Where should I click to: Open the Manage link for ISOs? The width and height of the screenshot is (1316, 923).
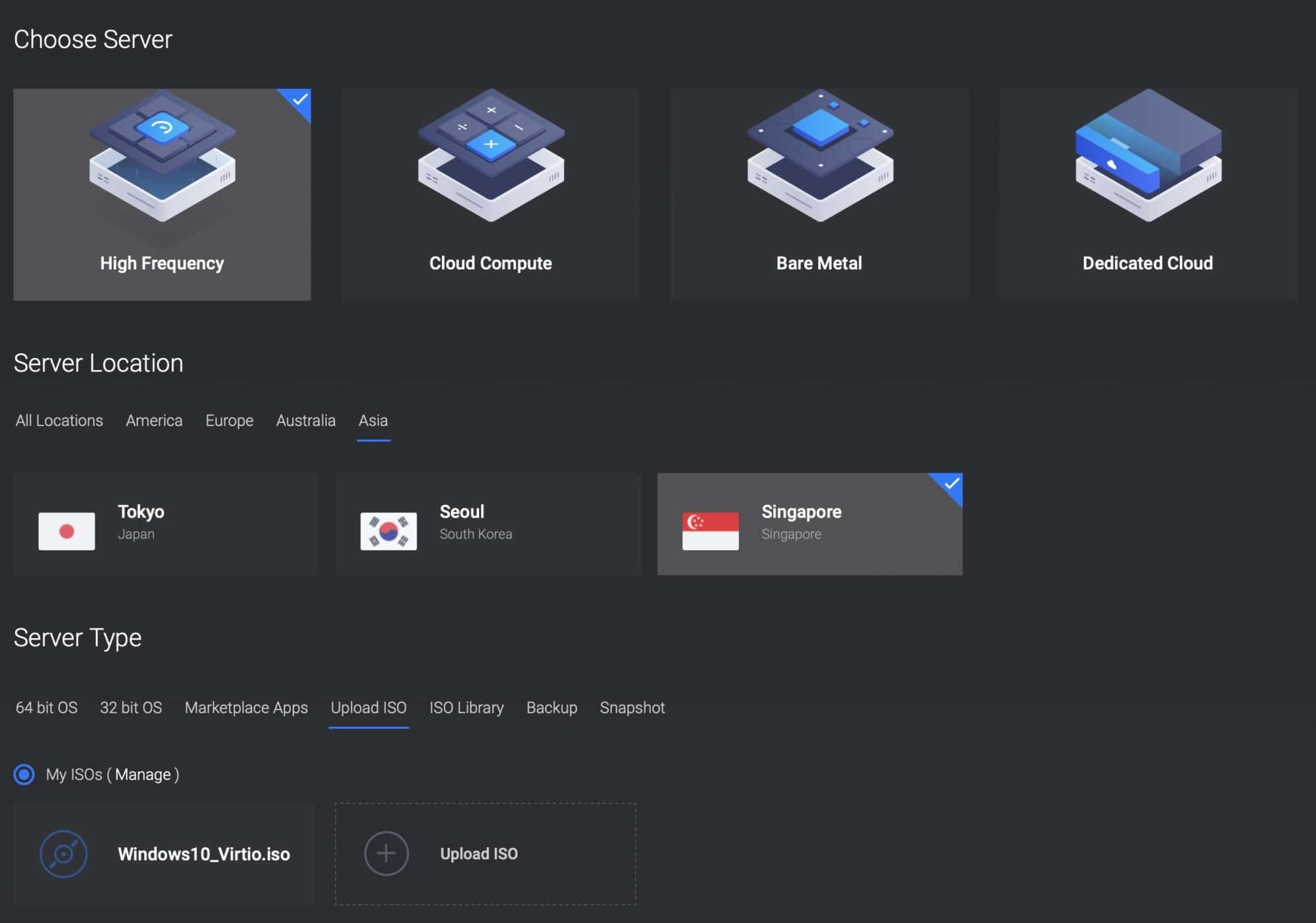click(143, 775)
